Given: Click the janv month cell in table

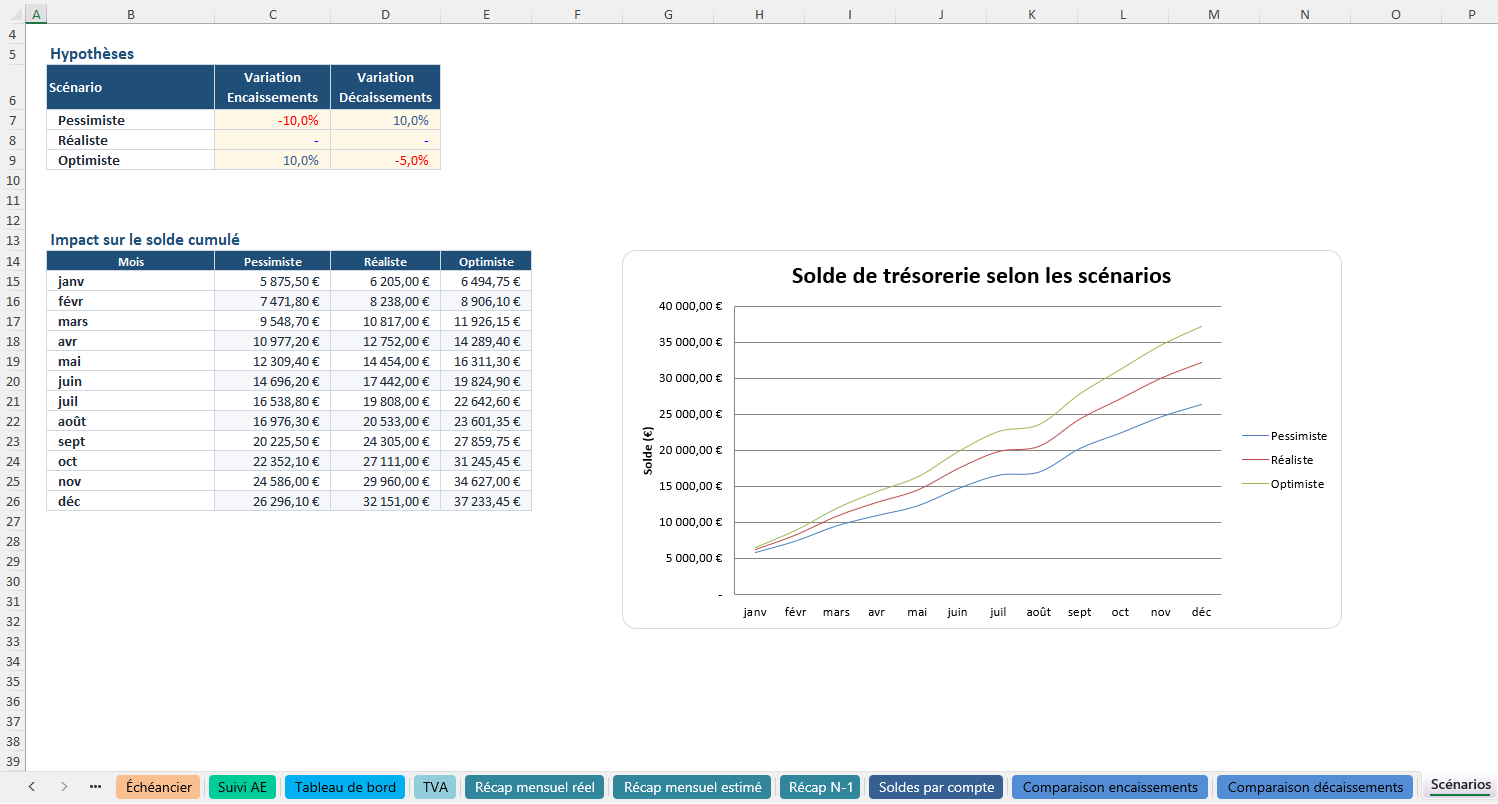Looking at the screenshot, I should [130, 281].
